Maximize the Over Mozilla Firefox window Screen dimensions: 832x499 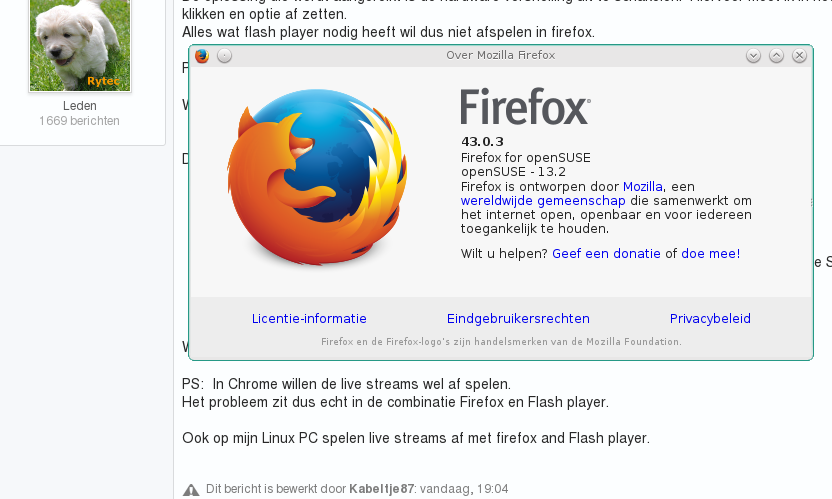[x=776, y=56]
